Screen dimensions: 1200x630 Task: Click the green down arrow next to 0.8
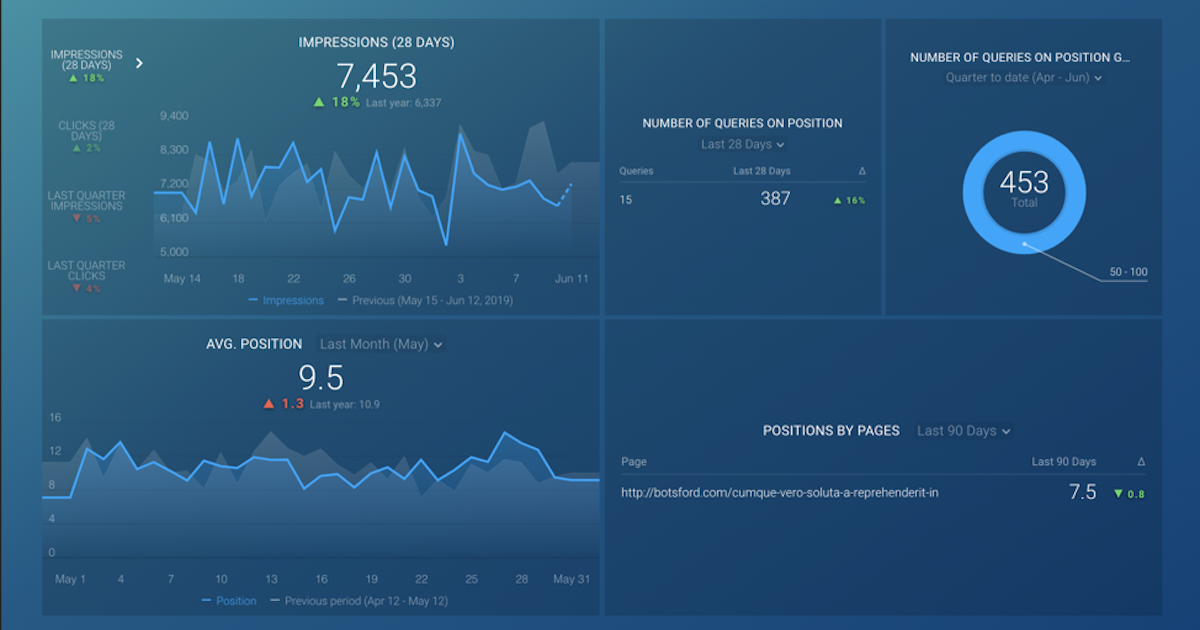click(1119, 493)
